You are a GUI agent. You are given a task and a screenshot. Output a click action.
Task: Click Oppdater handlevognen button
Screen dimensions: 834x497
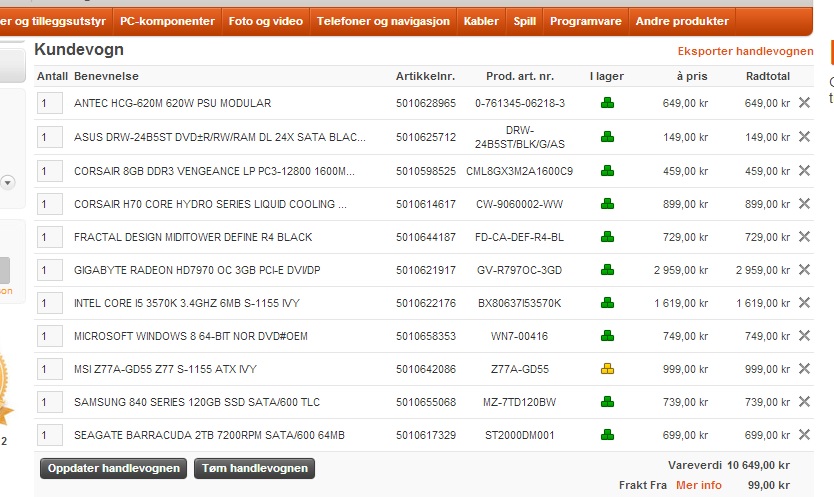pyautogui.click(x=113, y=468)
